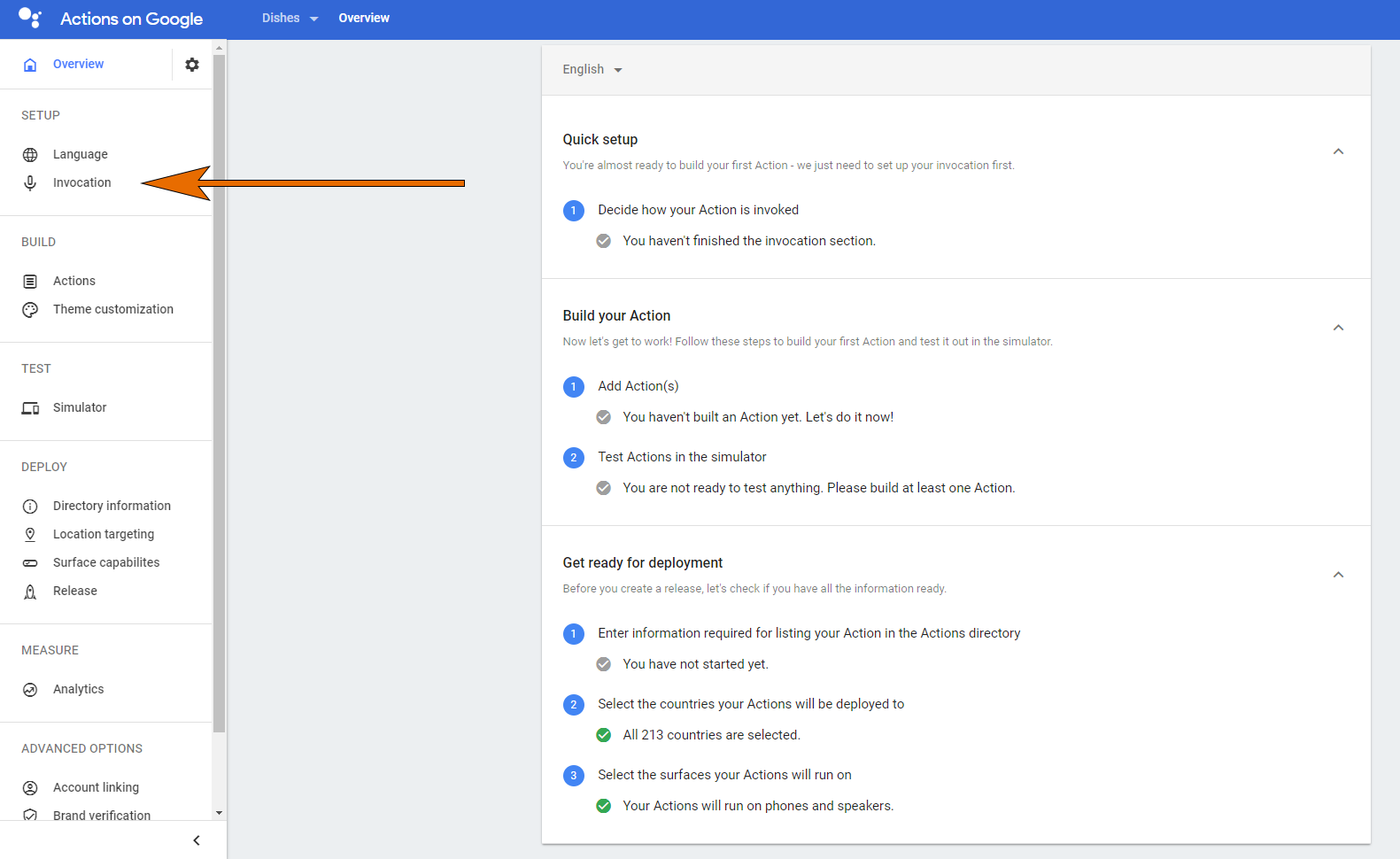This screenshot has height=859, width=1400.
Task: Collapse the left sidebar with arrow
Action: (x=197, y=840)
